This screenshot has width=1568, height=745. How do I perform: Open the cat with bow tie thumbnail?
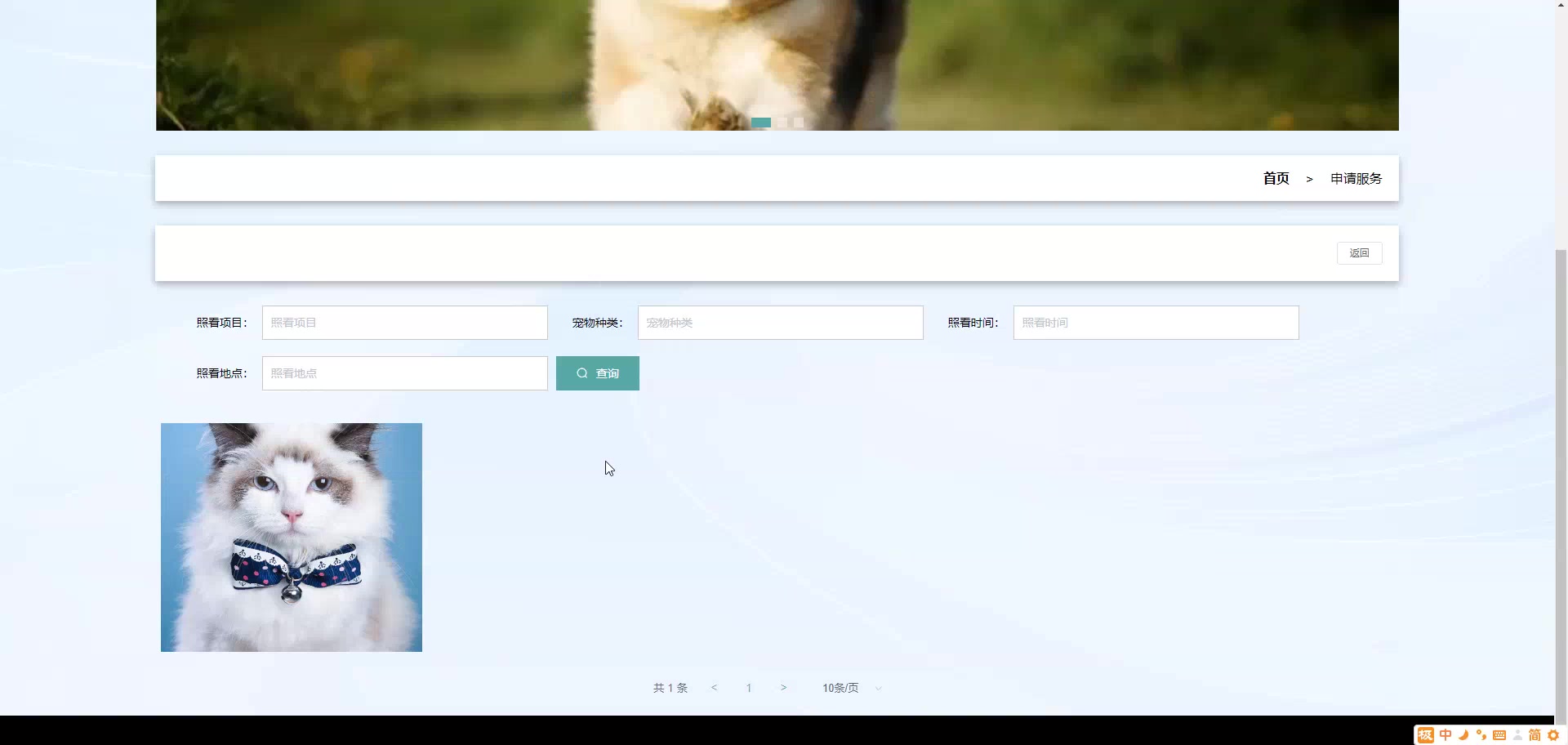click(292, 538)
